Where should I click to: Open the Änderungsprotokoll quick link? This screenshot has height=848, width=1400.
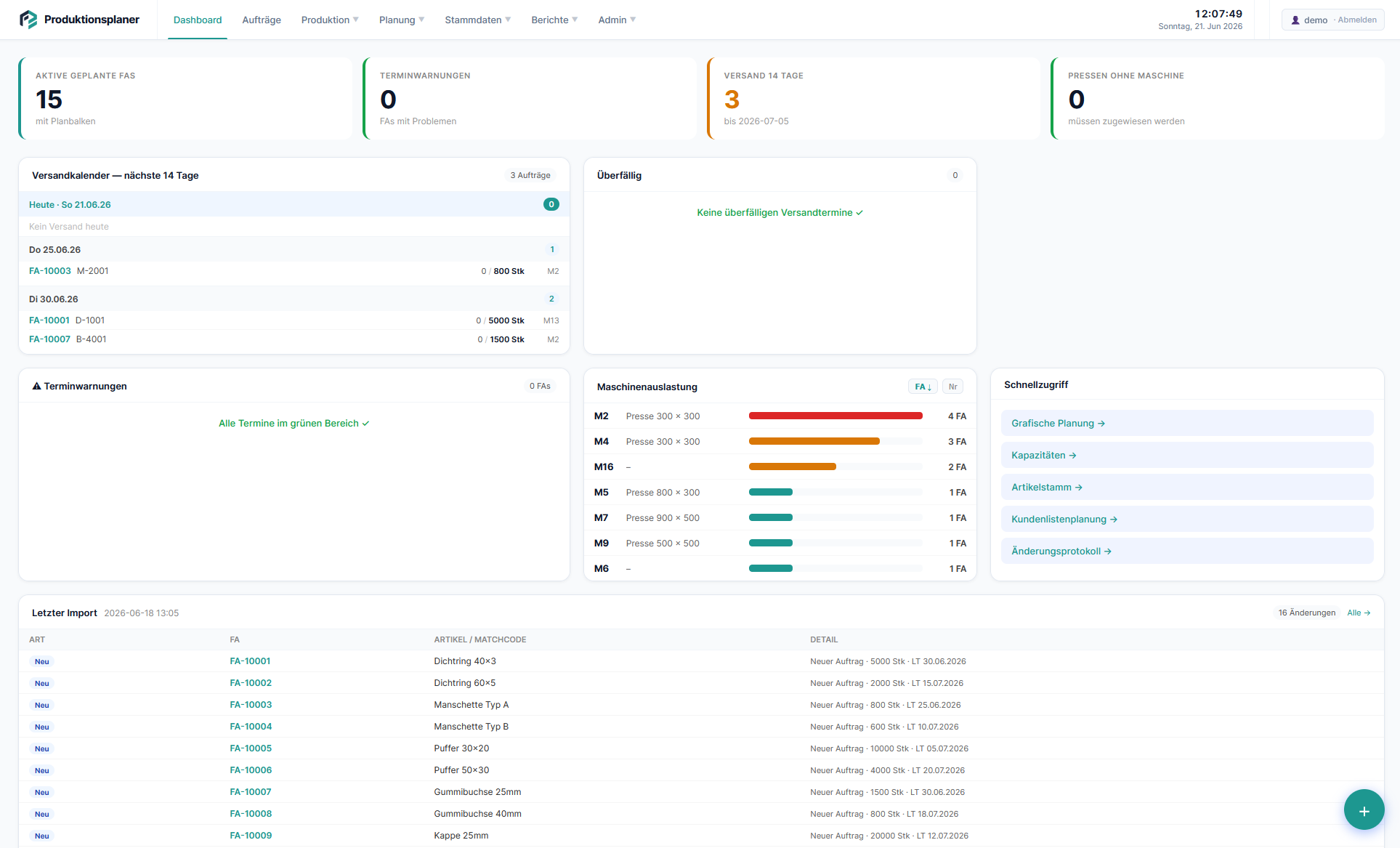[1187, 551]
